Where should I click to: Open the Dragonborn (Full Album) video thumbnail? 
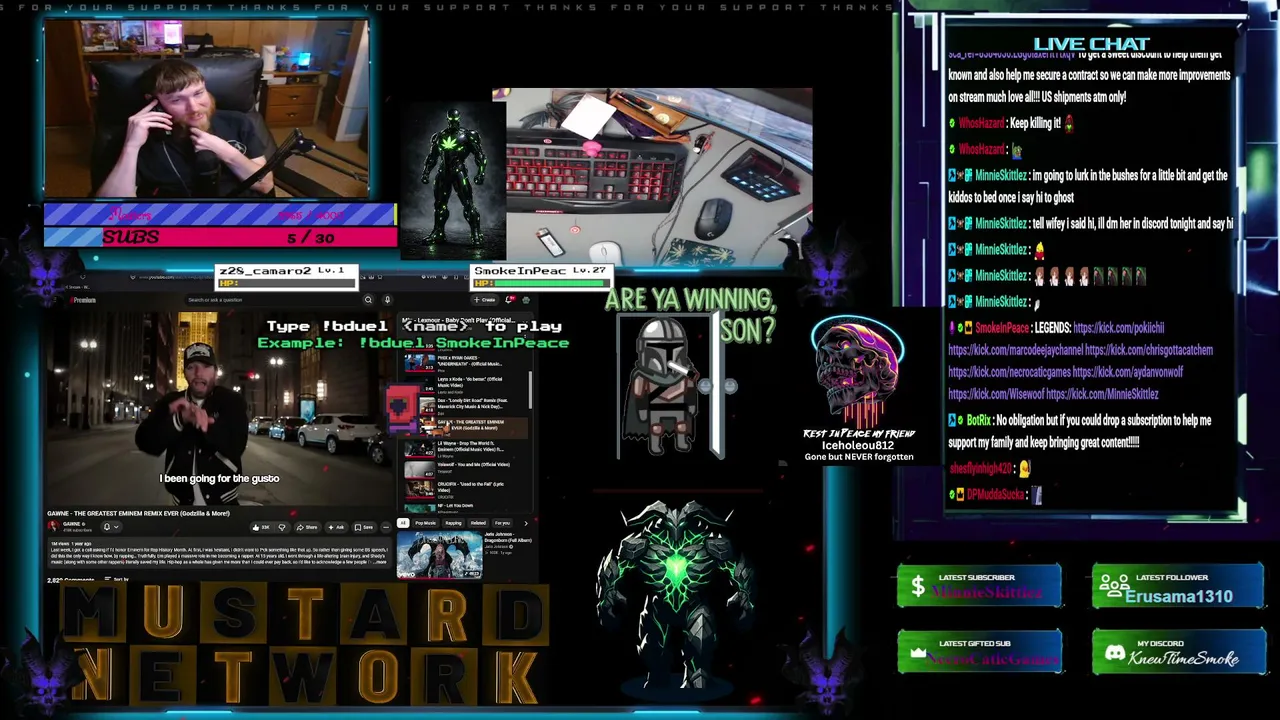click(x=439, y=555)
